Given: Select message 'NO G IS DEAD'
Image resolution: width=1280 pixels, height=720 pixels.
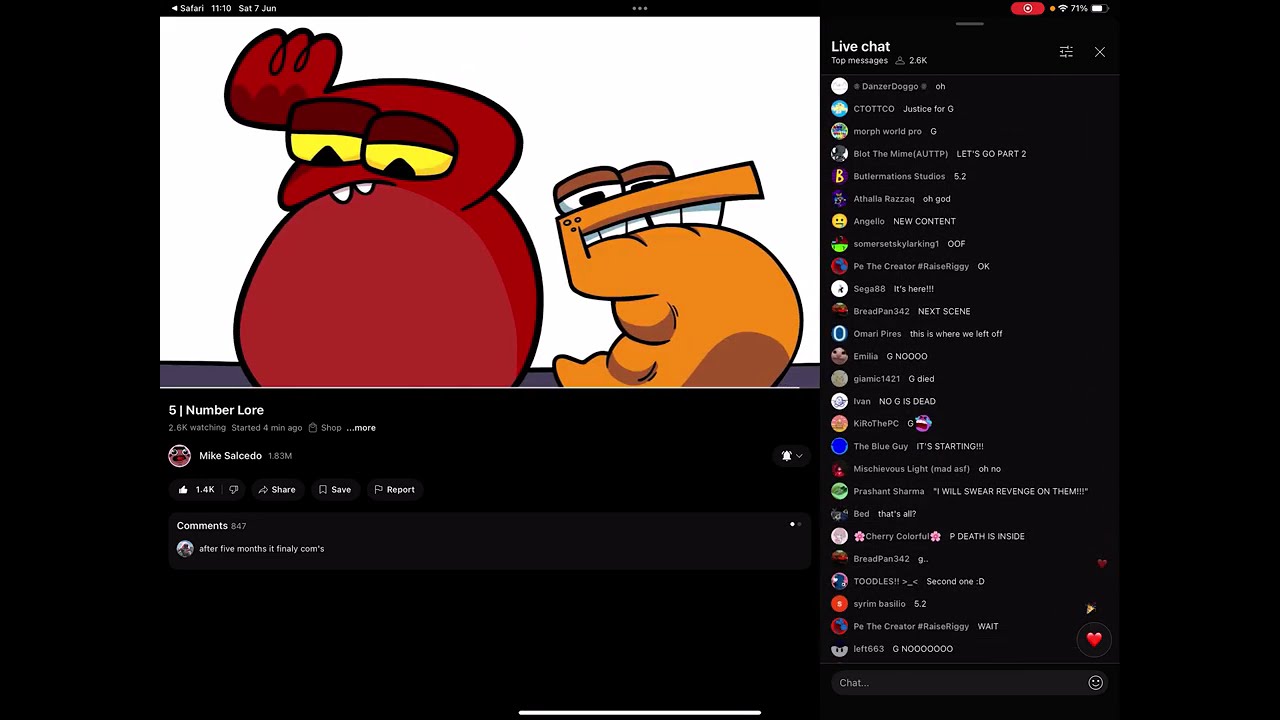Looking at the screenshot, I should (907, 401).
